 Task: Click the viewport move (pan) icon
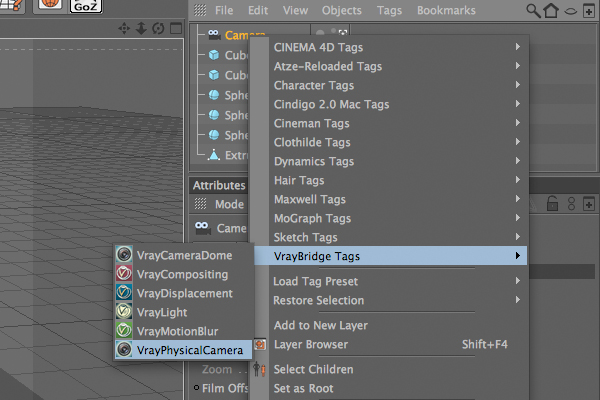[124, 28]
